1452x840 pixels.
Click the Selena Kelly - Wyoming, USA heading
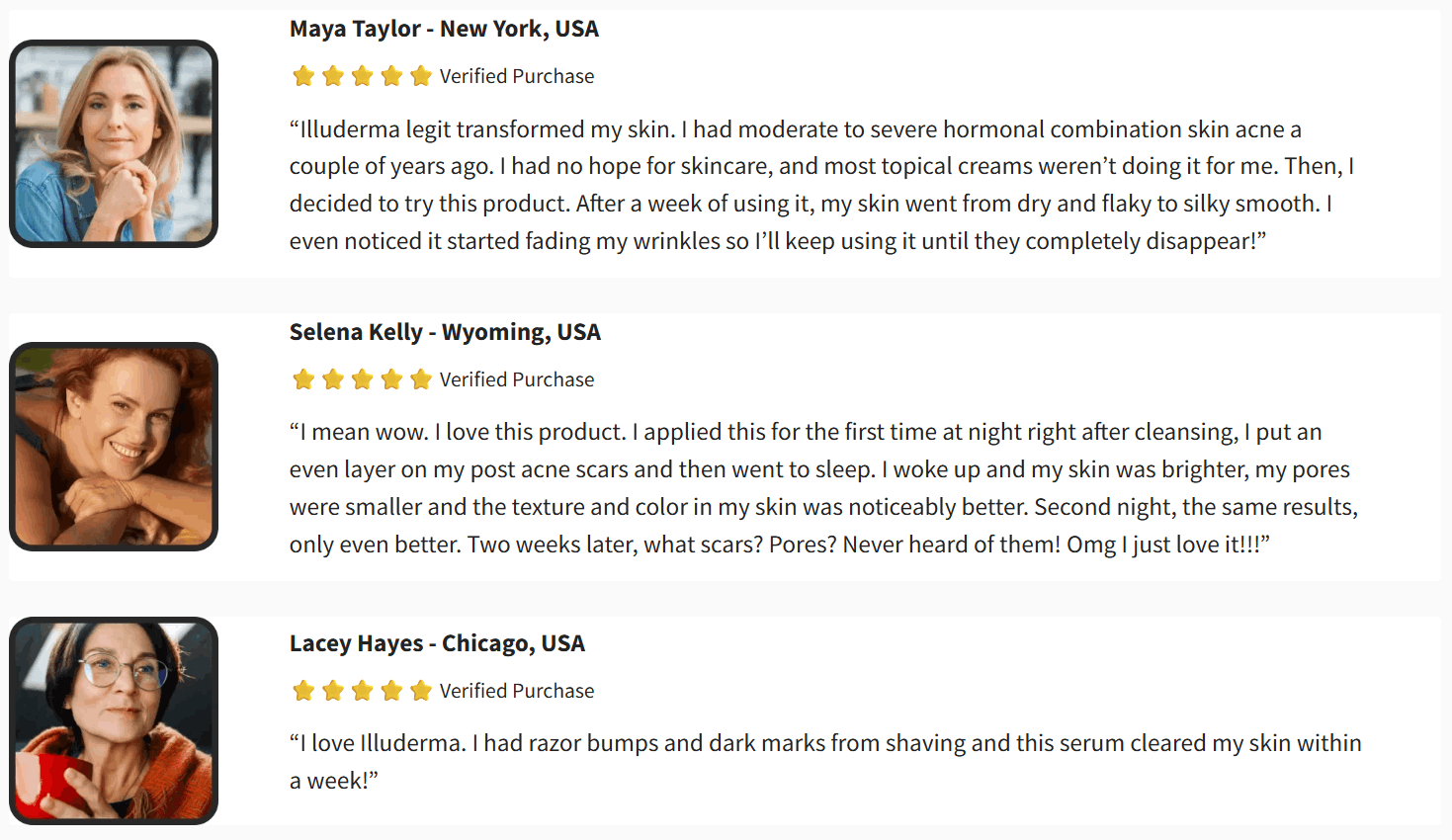click(445, 332)
